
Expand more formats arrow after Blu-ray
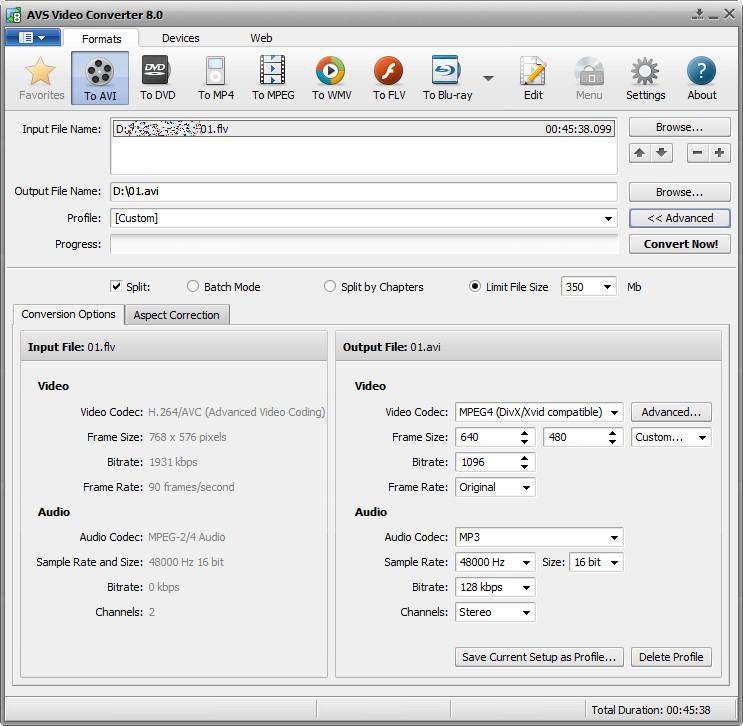point(488,78)
